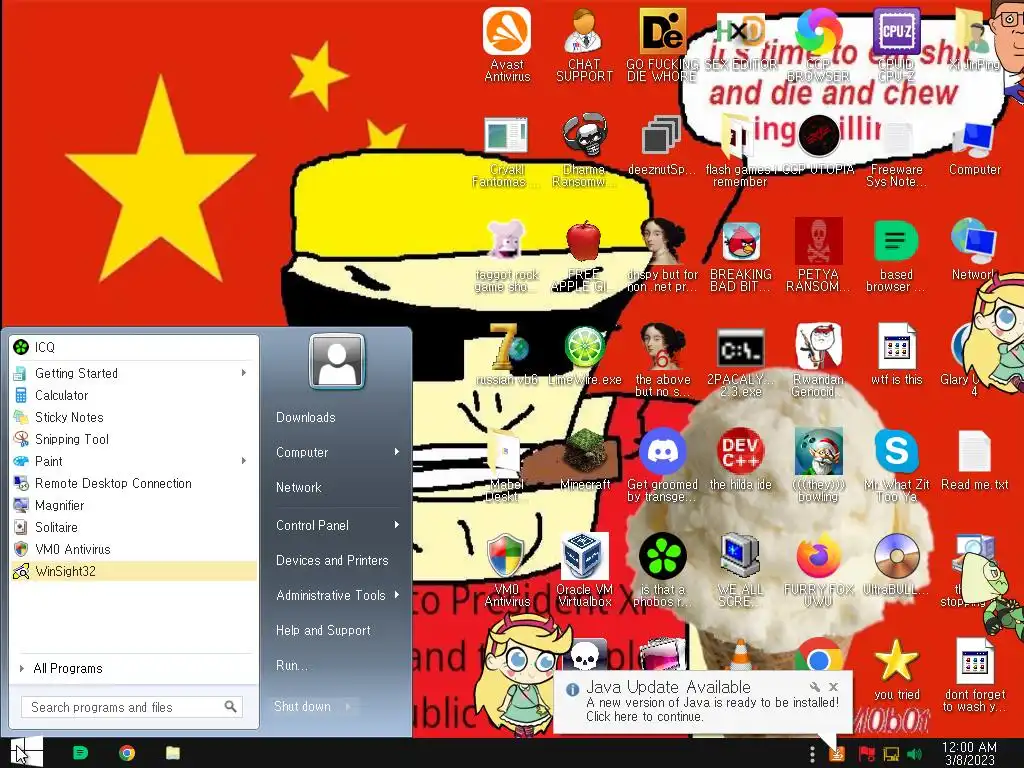Click the Java Update Available notification text
The height and width of the screenshot is (768, 1024).
click(x=668, y=687)
